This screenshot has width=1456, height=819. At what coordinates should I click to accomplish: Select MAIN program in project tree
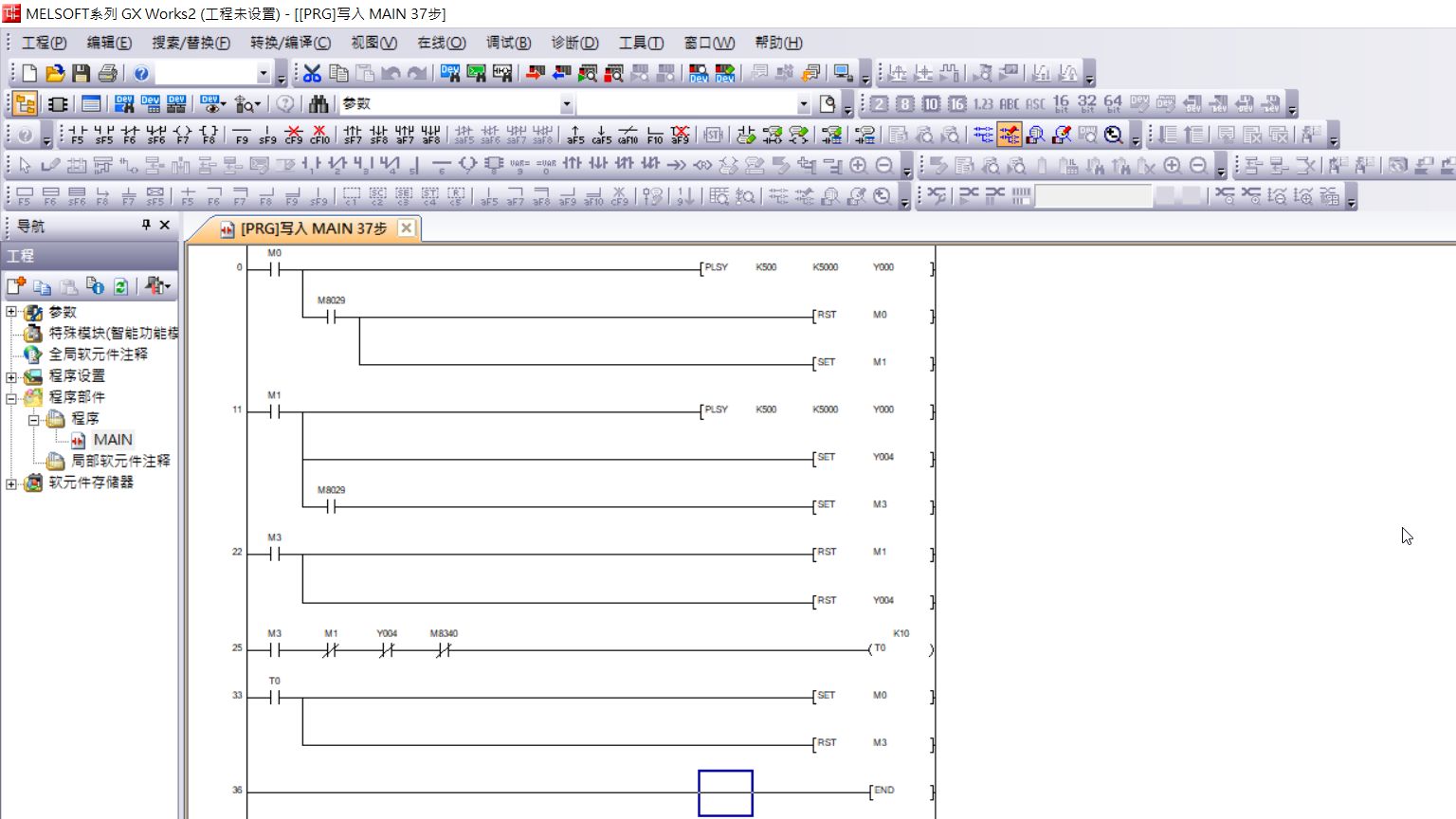point(112,440)
